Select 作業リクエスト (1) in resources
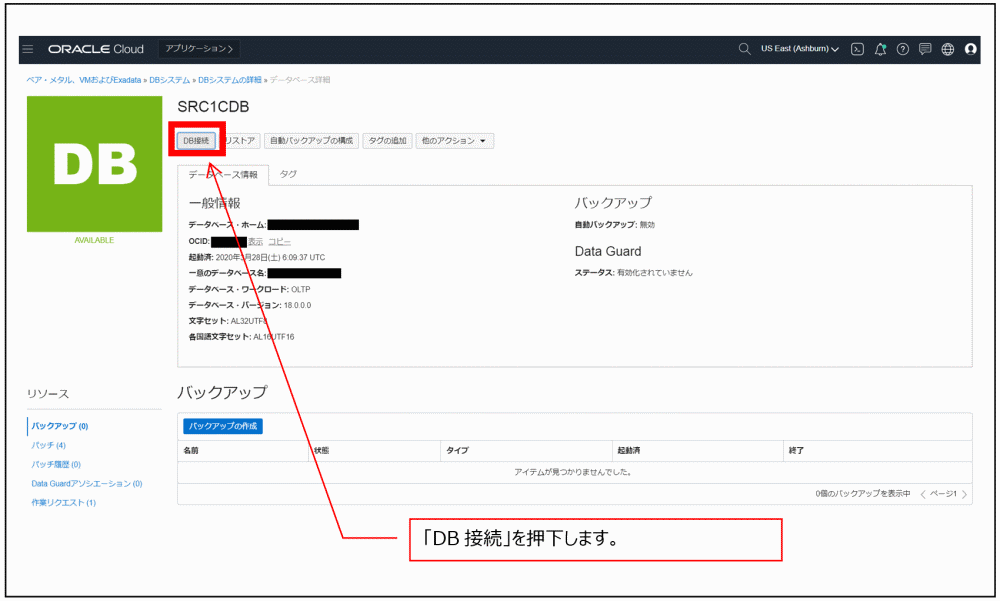 click(x=64, y=503)
